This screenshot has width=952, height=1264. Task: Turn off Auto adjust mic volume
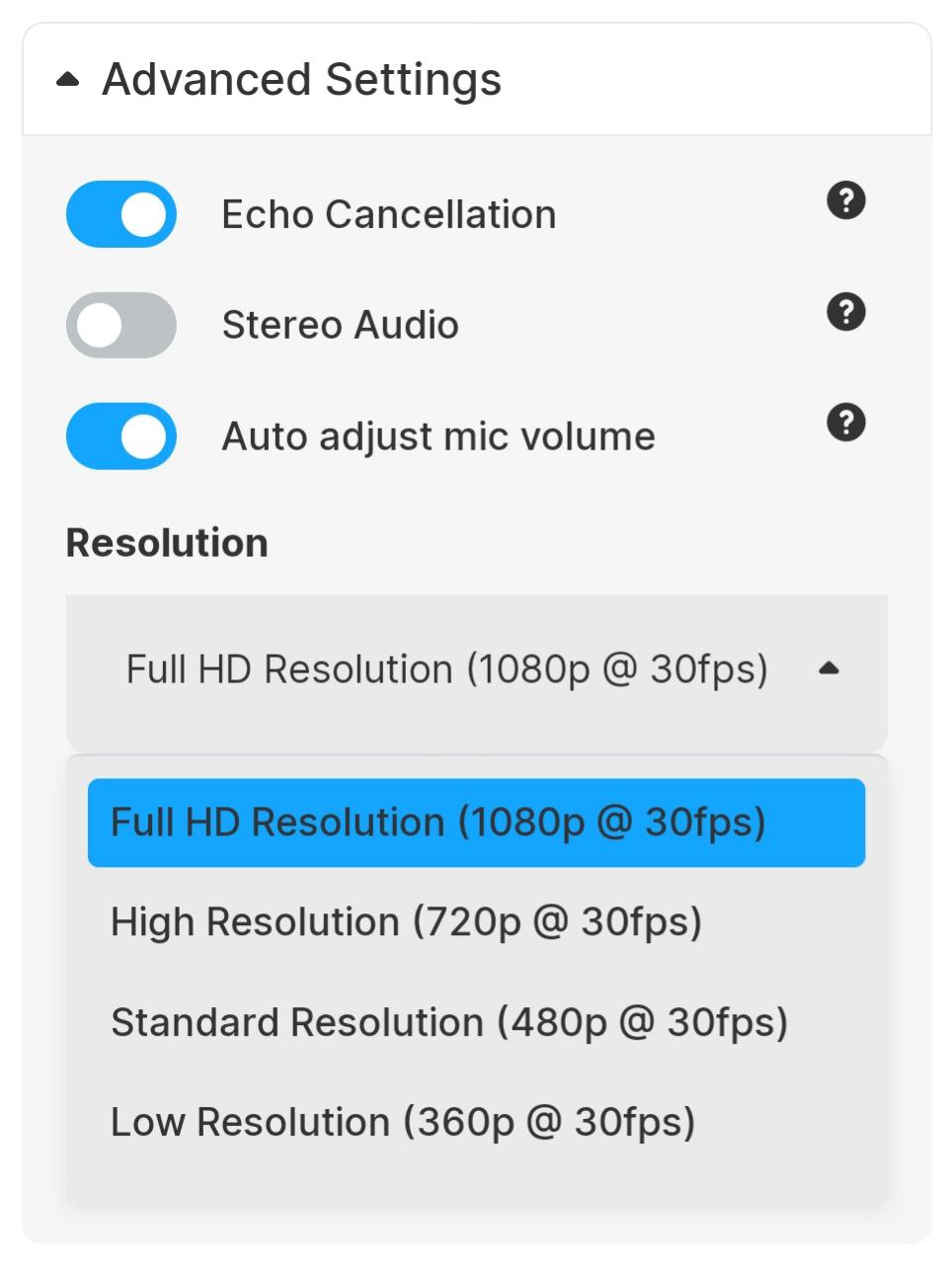coord(119,435)
